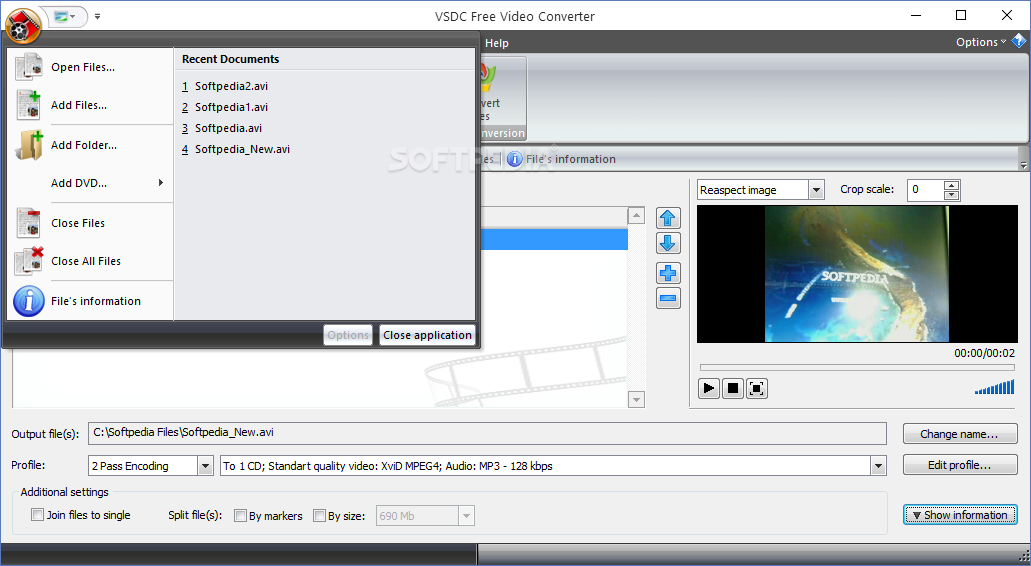The width and height of the screenshot is (1031, 566).
Task: Move selected file down with arrow icon
Action: point(668,243)
